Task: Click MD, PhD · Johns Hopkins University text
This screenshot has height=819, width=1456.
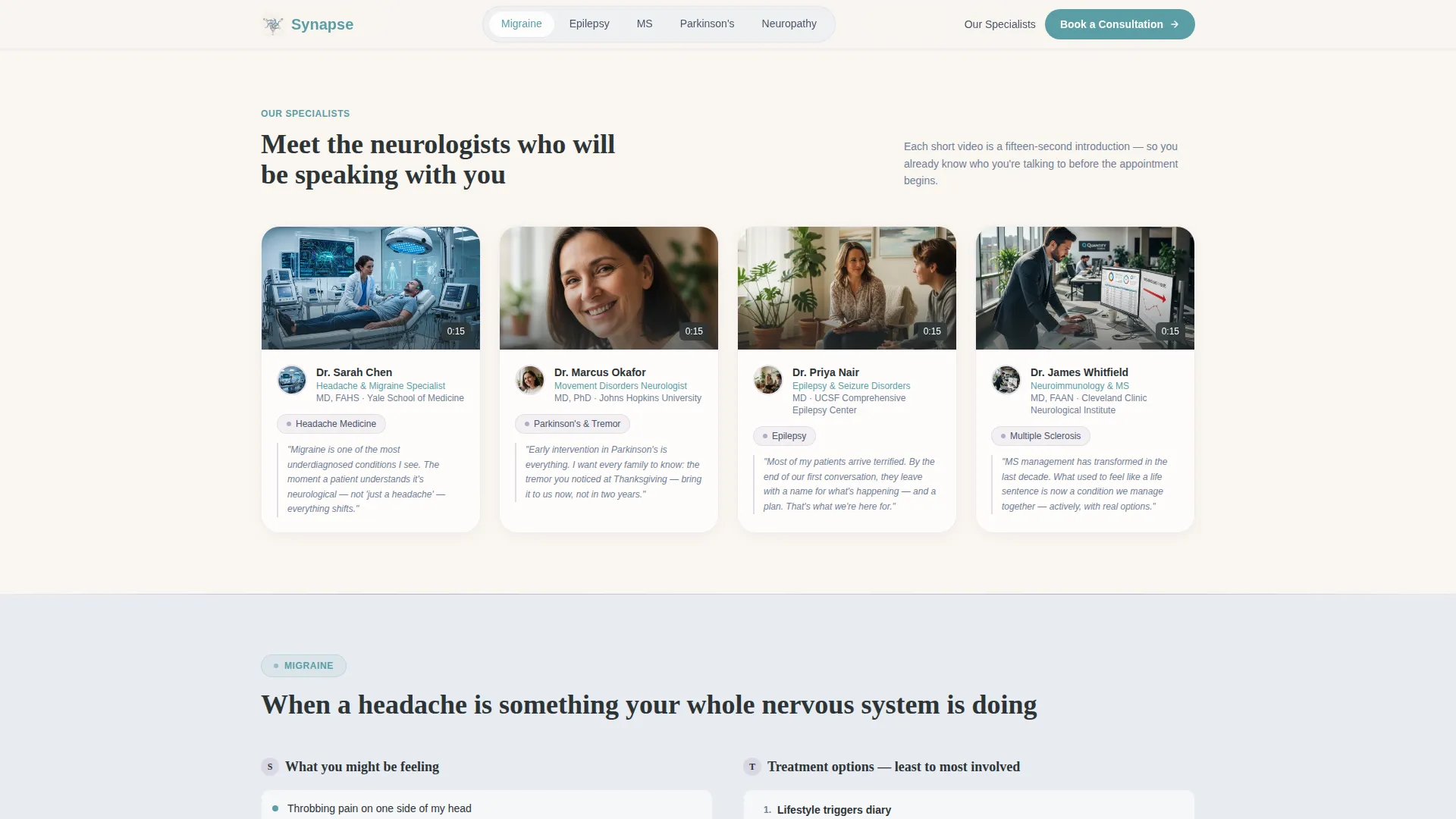Action: point(628,398)
